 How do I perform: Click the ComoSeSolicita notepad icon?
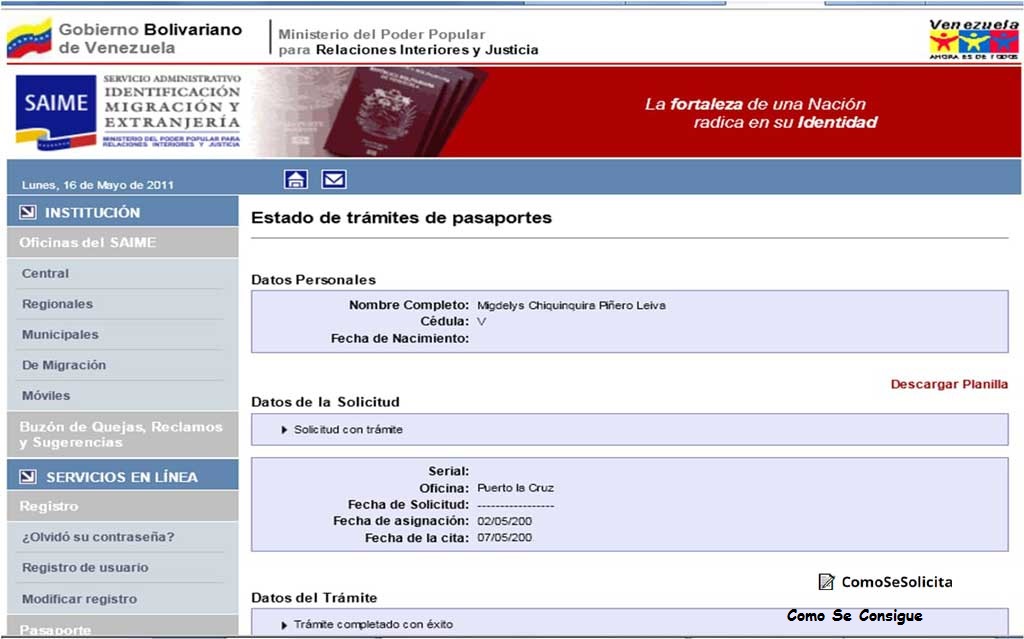[x=826, y=582]
